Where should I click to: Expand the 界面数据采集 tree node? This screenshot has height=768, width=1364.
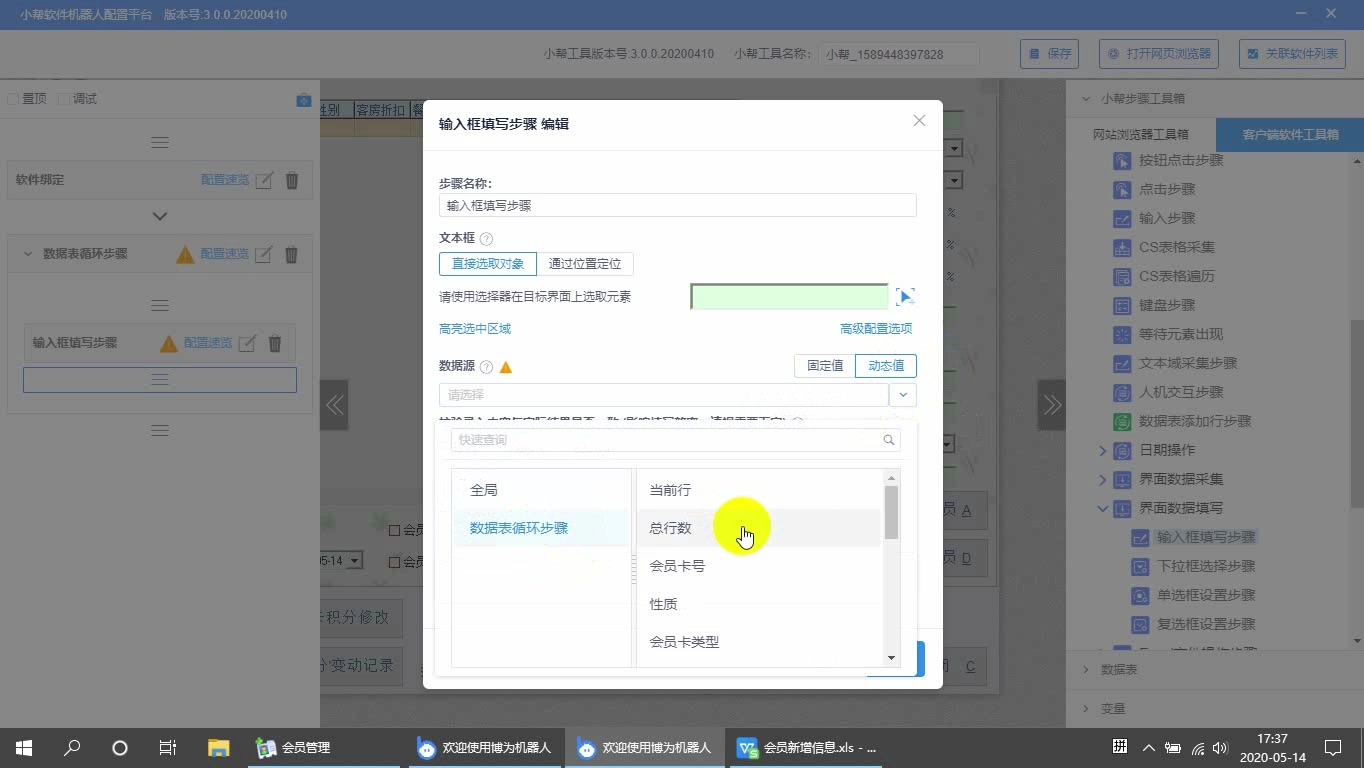(1103, 480)
